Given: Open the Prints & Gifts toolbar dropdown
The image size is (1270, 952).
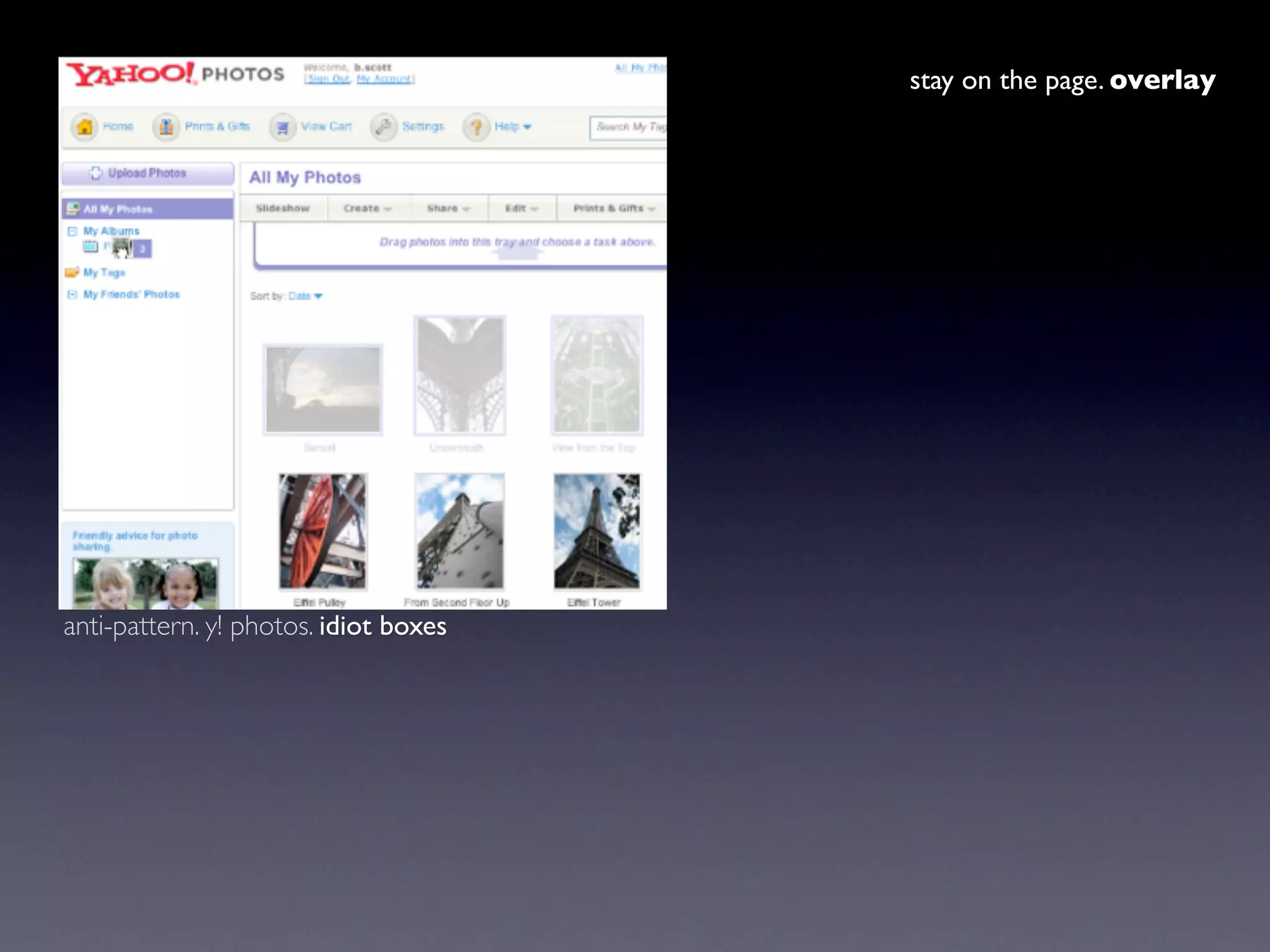Looking at the screenshot, I should coord(613,208).
